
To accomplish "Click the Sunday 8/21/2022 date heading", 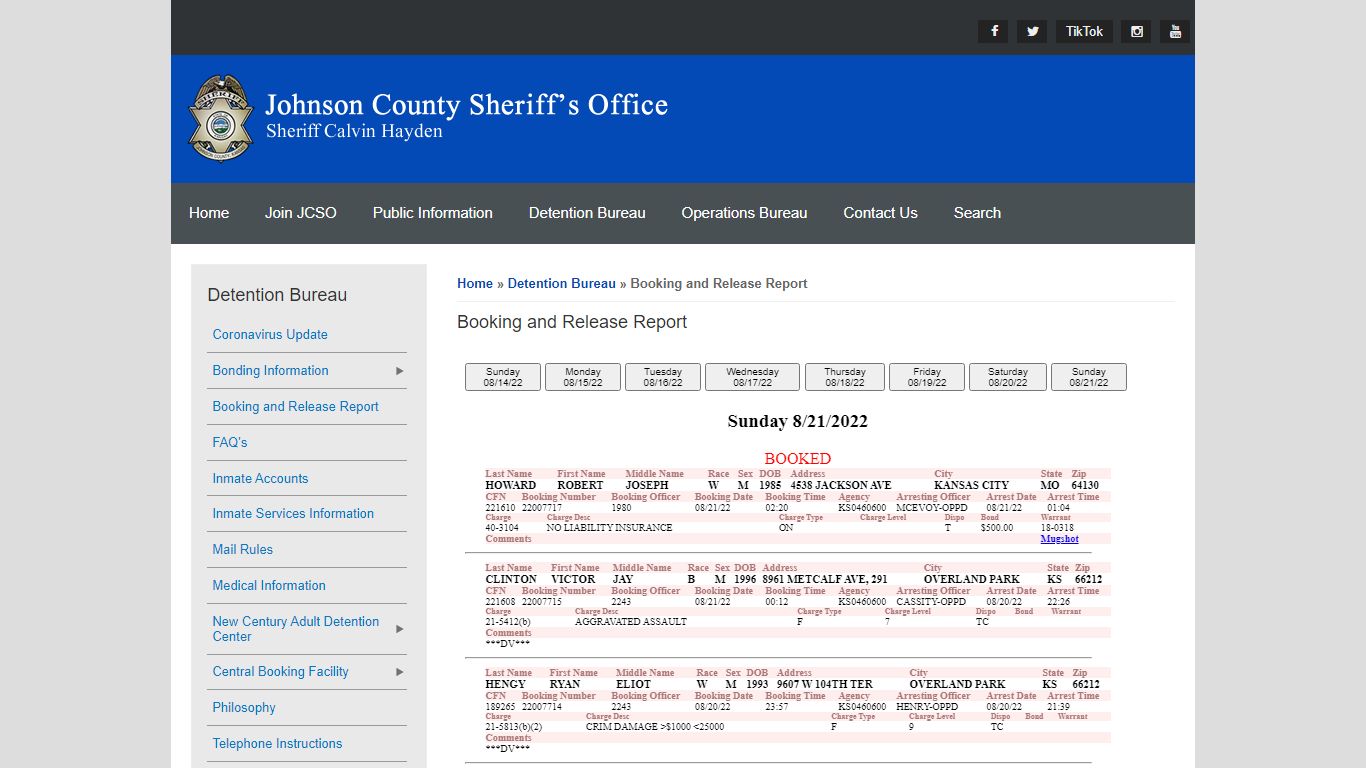I will (798, 421).
